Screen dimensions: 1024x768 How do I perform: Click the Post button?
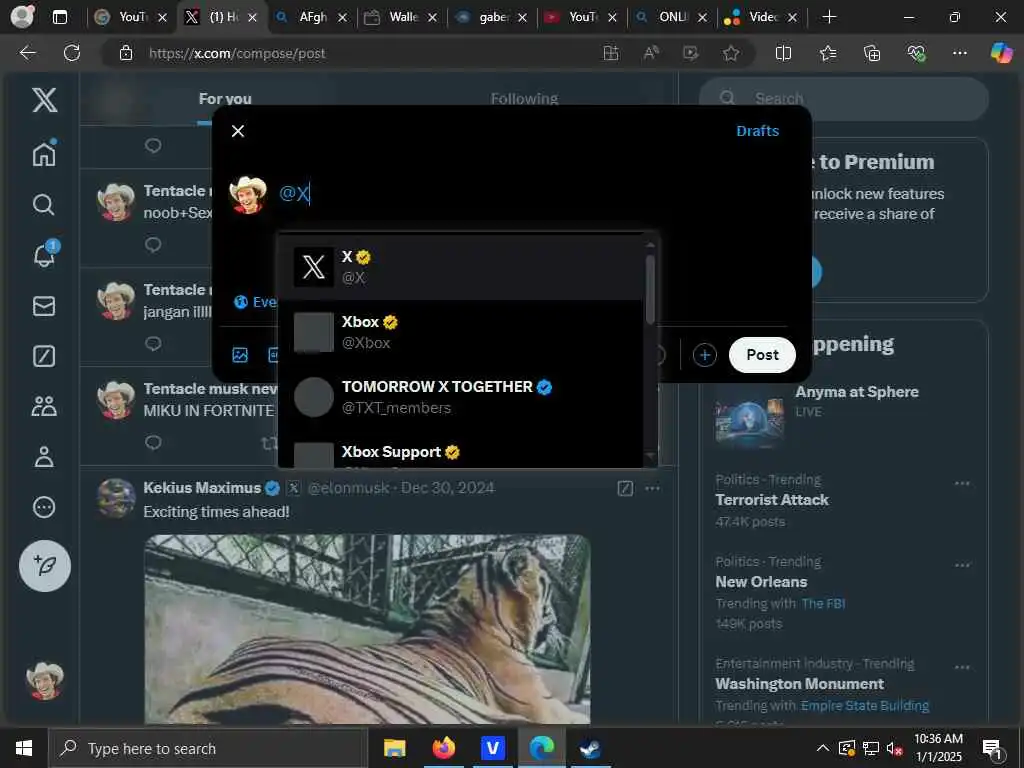762,355
